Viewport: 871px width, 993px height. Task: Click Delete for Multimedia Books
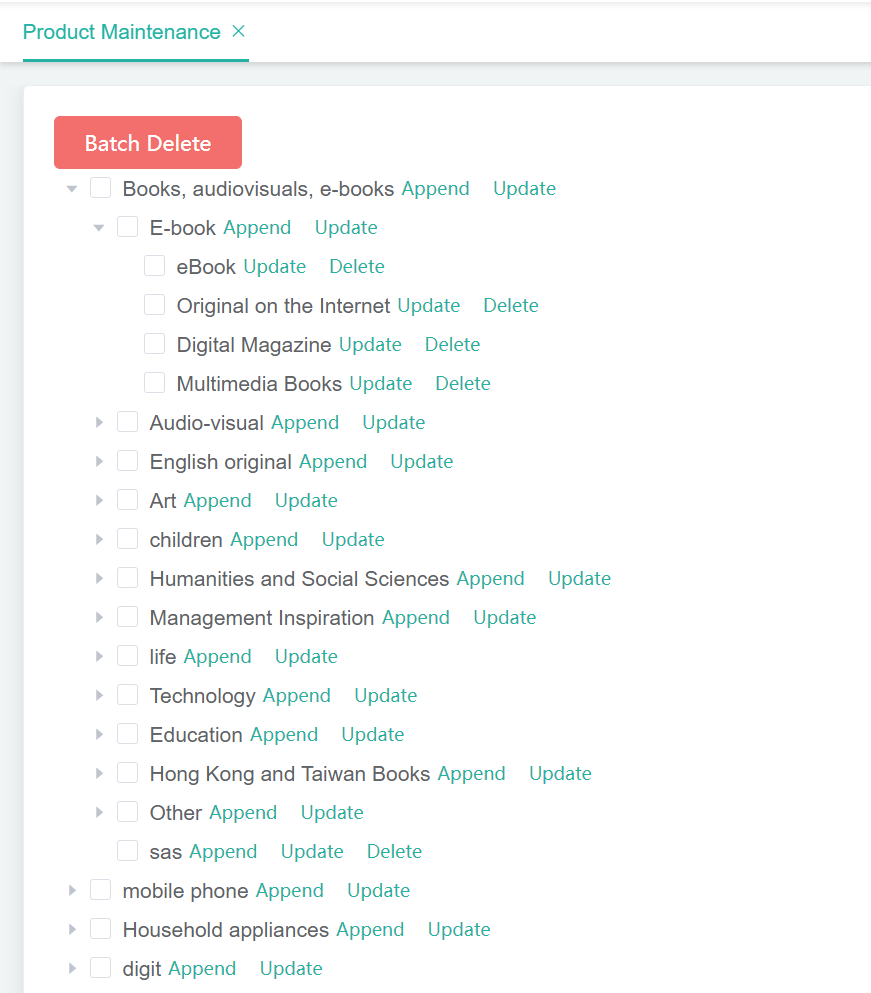(x=463, y=384)
